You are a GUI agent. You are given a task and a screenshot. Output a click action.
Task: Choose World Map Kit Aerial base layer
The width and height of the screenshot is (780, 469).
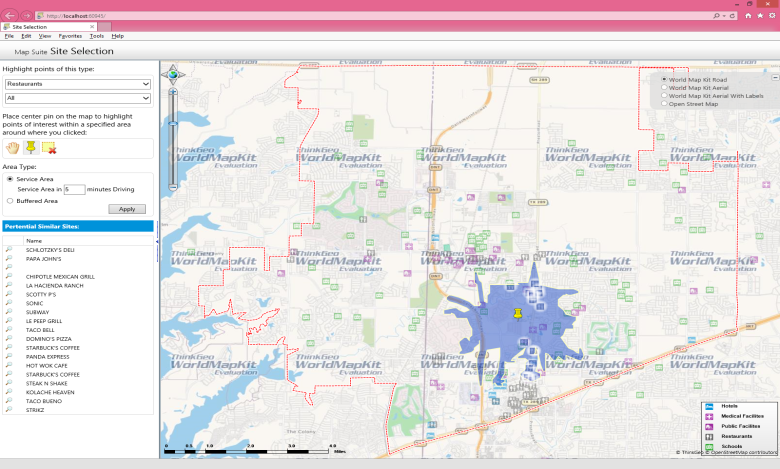[664, 87]
